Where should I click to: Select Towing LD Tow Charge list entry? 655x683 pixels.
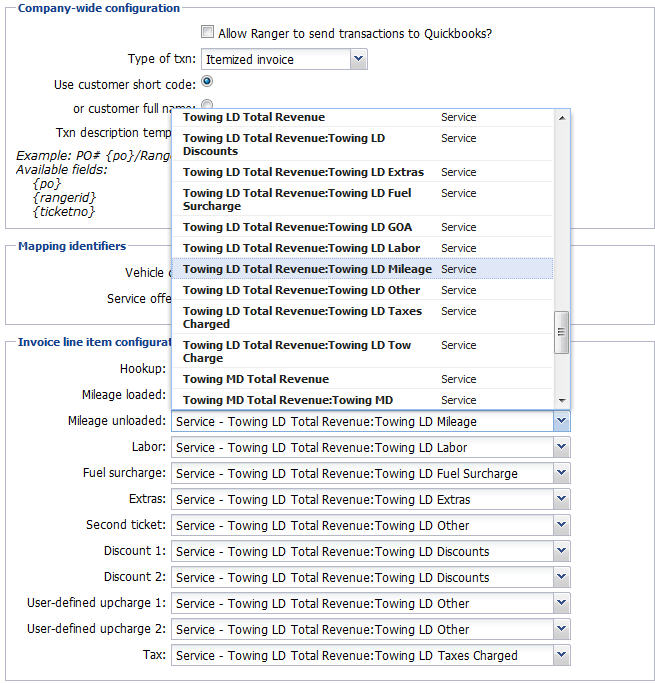click(301, 351)
